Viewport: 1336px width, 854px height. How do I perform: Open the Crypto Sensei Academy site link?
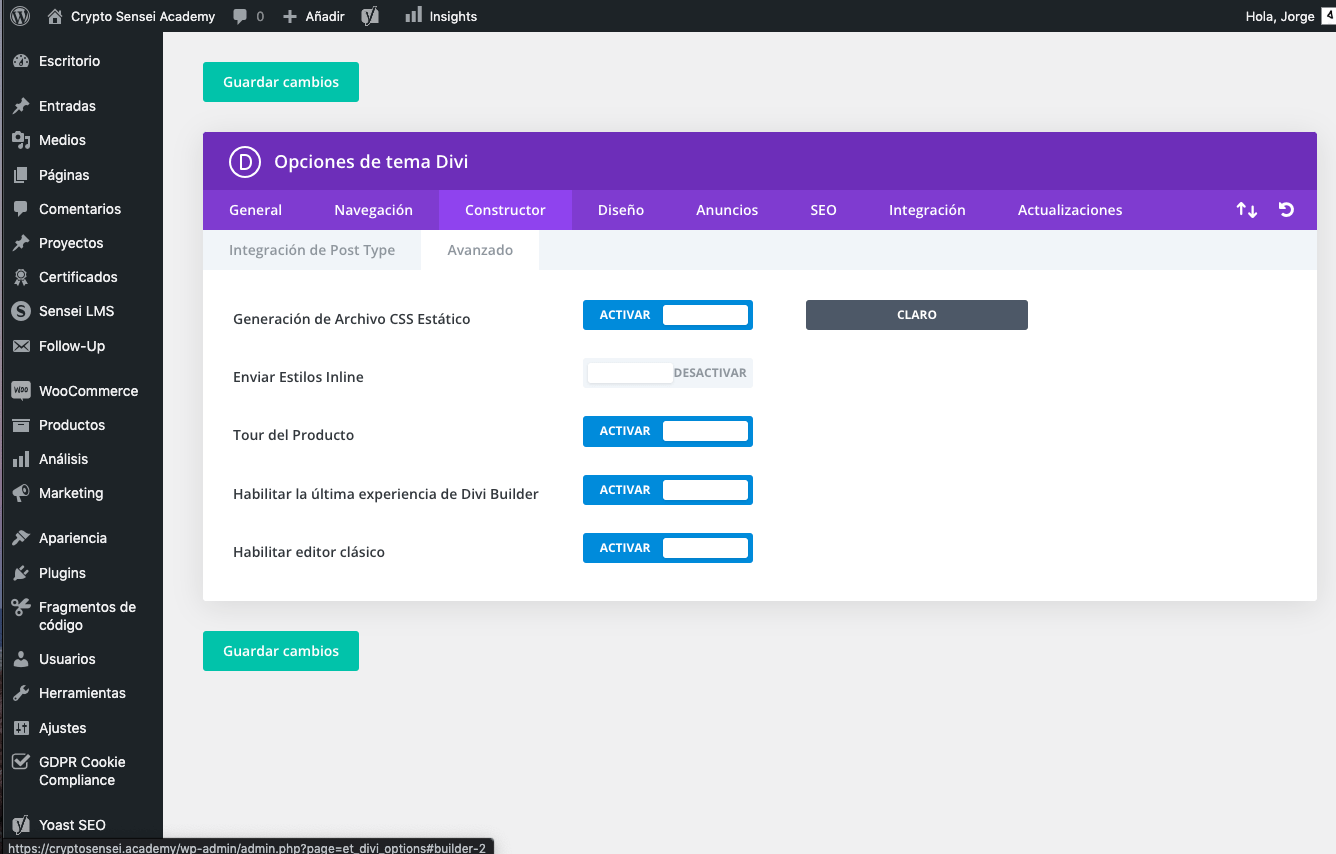coord(143,16)
